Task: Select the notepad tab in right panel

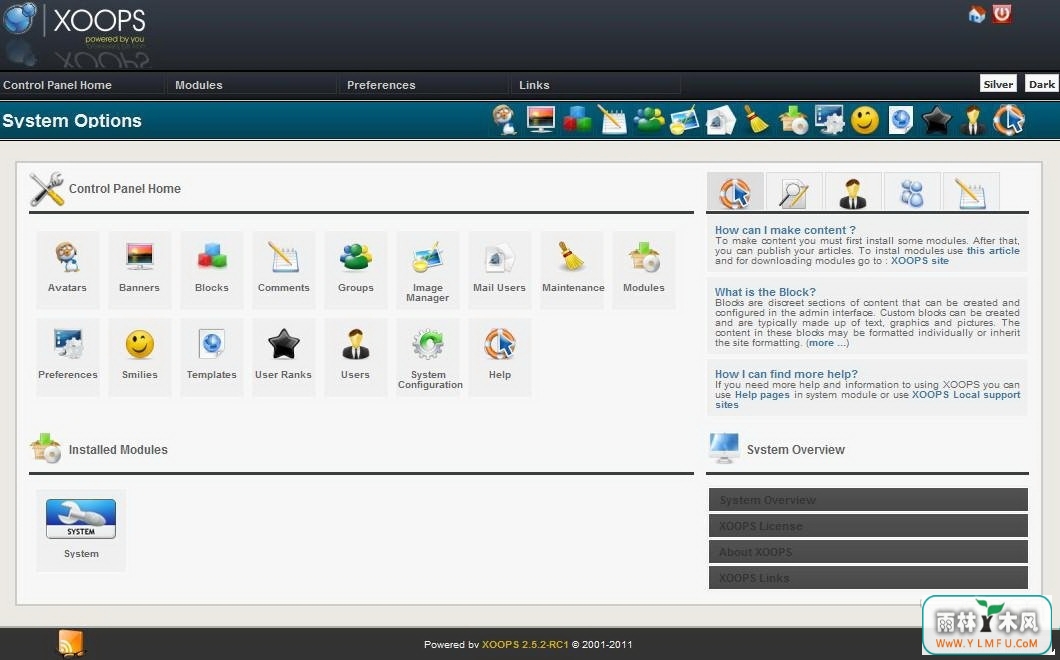Action: tap(971, 192)
